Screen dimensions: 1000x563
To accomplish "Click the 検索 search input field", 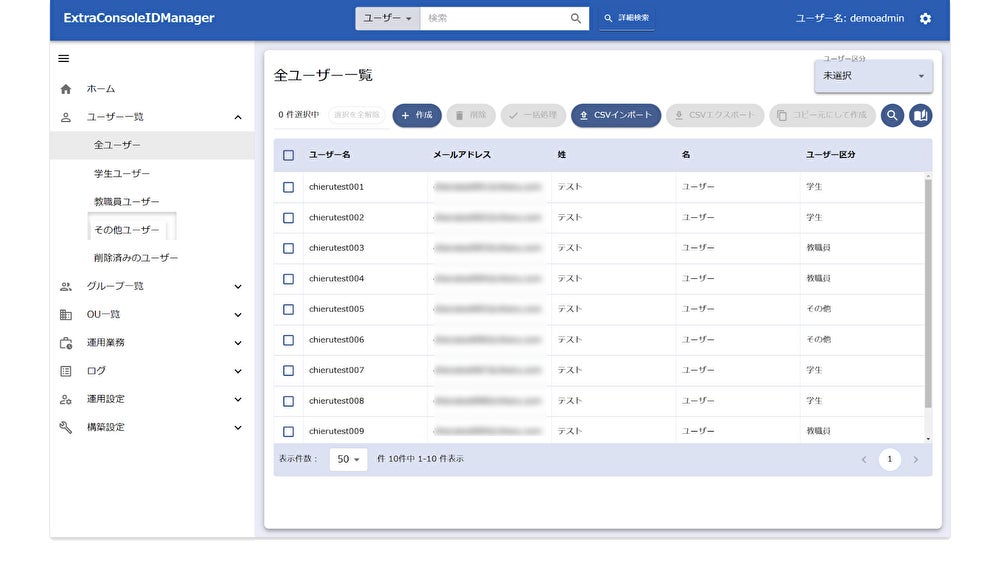I will pyautogui.click(x=493, y=18).
